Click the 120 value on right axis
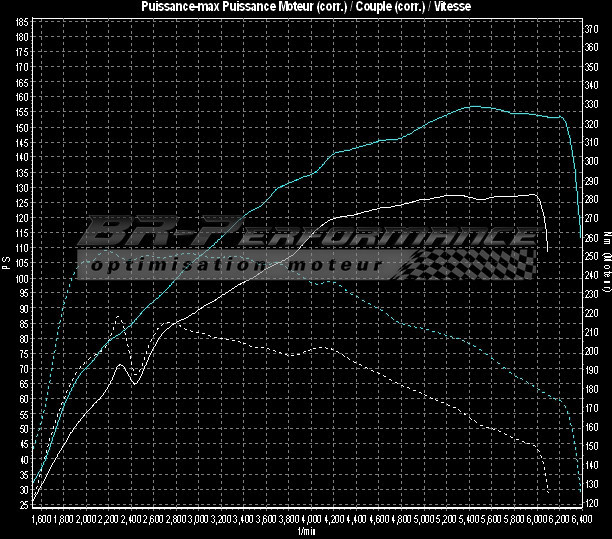Viewport: 612px width, 539px height. (x=590, y=503)
